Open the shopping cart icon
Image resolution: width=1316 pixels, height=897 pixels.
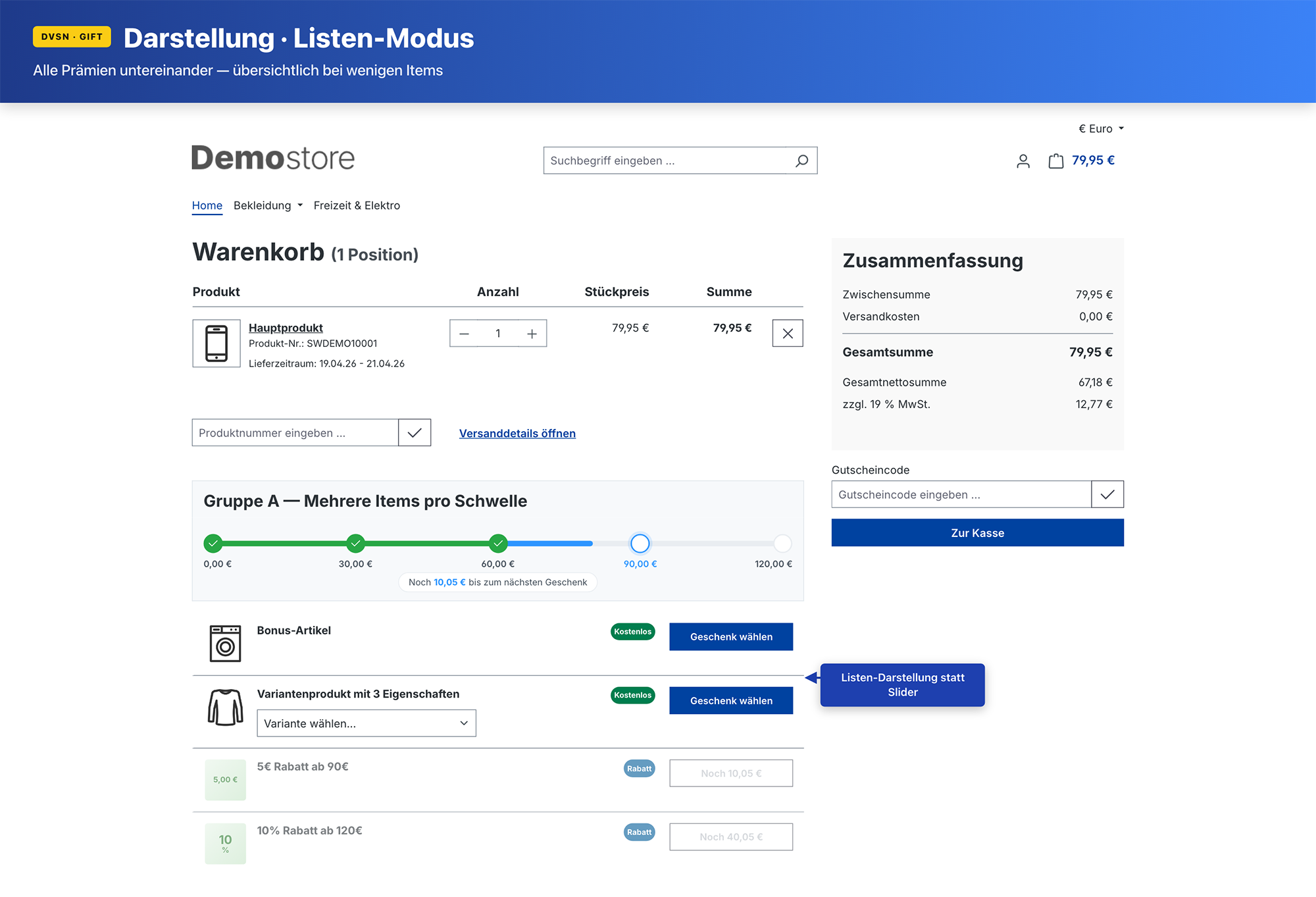click(1055, 161)
